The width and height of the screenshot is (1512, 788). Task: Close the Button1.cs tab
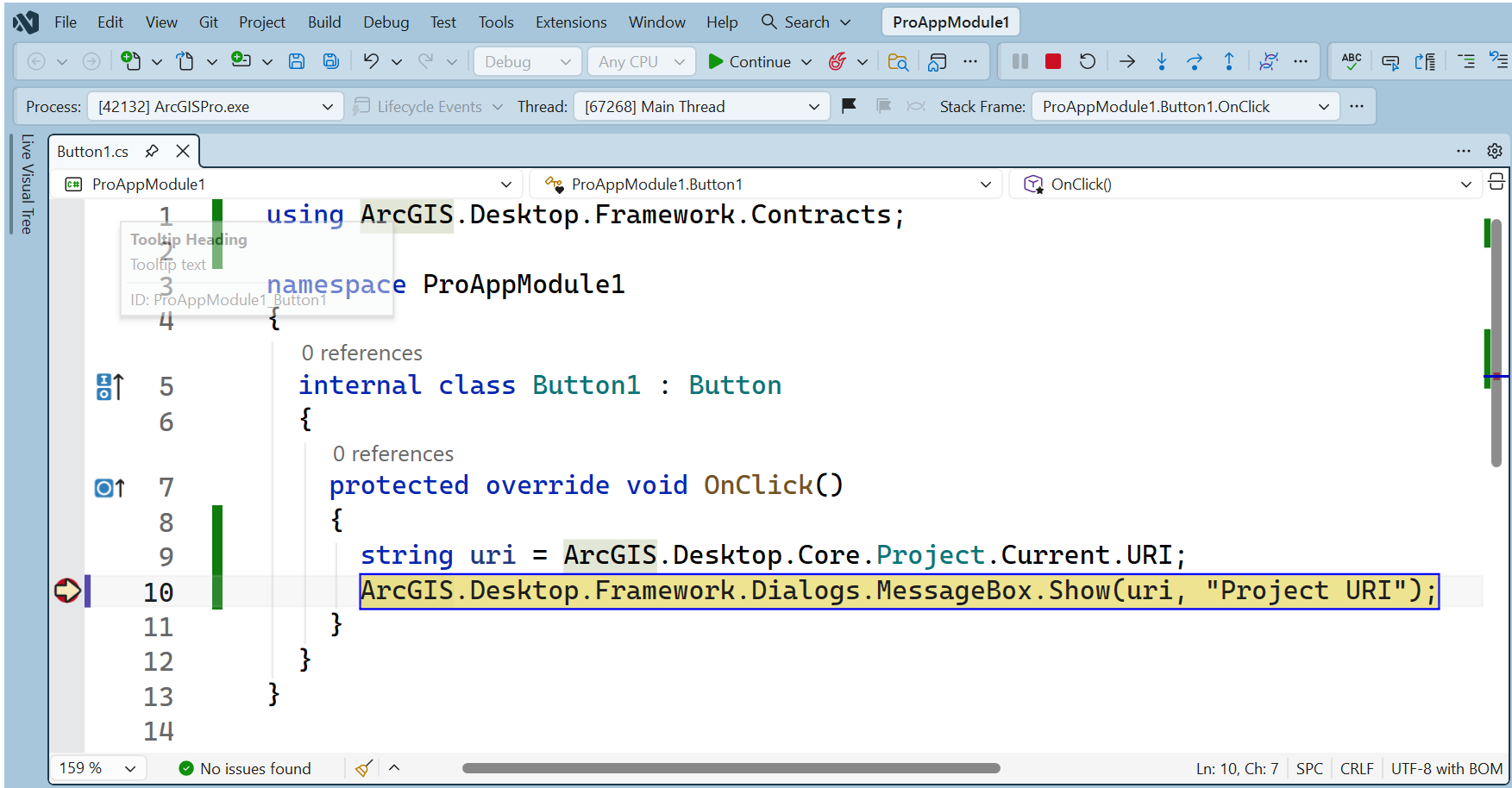[x=183, y=151]
